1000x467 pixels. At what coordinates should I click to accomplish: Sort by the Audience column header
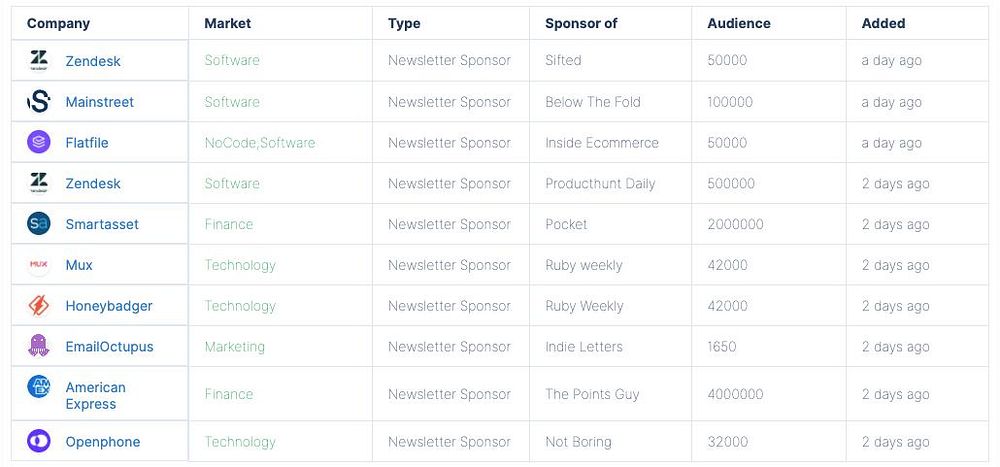click(739, 23)
